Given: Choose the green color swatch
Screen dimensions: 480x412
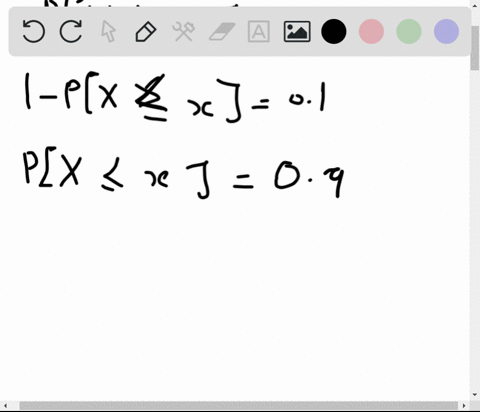Looking at the screenshot, I should (409, 31).
